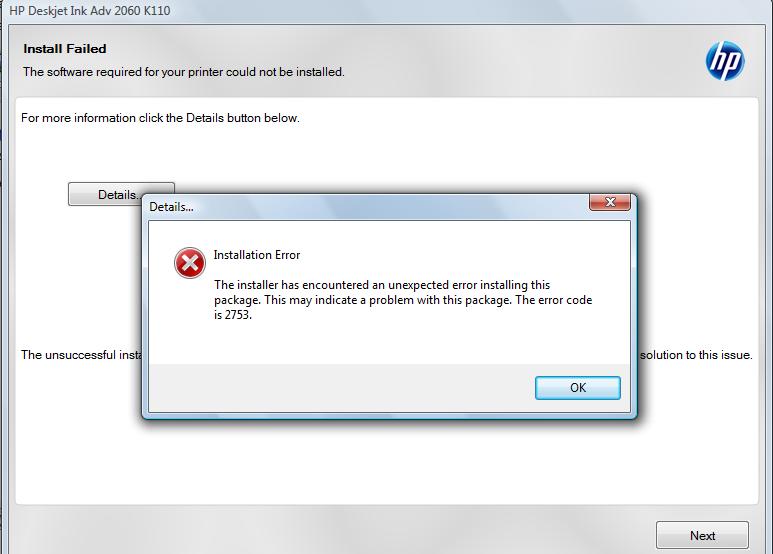Click the HP Deskjet Ink Adv 2060 K110 title
773x554 pixels.
click(x=90, y=10)
